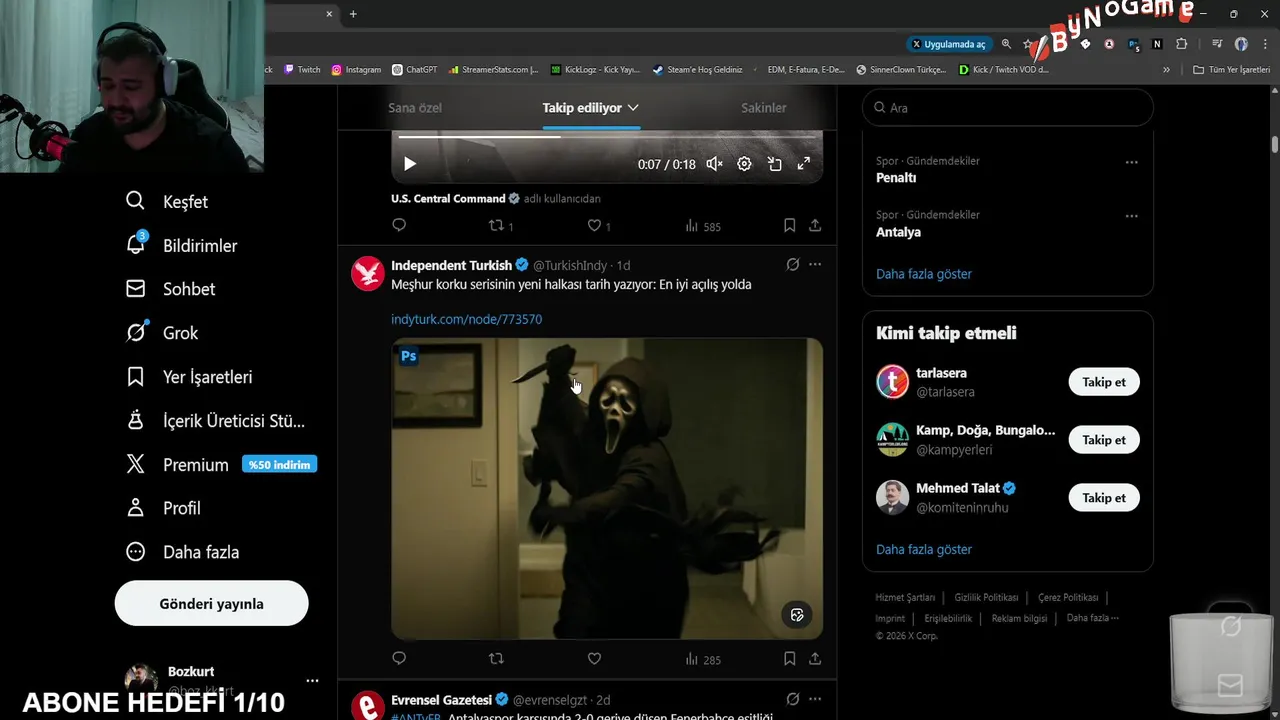Screen dimensions: 1280x720
Task: Open Gizlilik Politikası footer link
Action: coord(986,597)
